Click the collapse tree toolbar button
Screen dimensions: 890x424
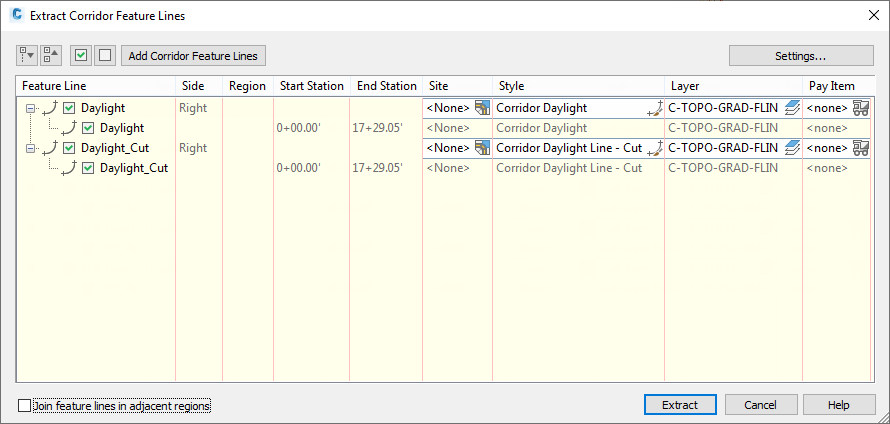(50, 56)
